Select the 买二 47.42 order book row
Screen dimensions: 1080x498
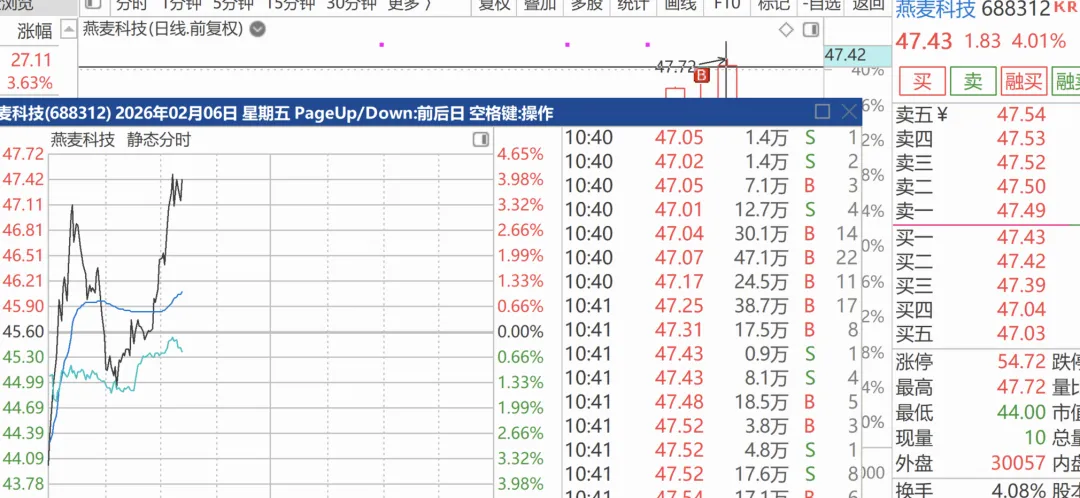986,262
